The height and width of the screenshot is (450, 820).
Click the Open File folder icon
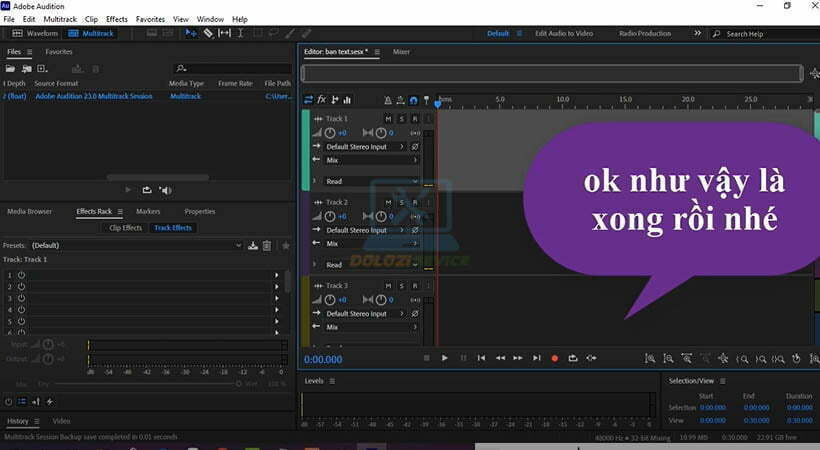tap(11, 69)
